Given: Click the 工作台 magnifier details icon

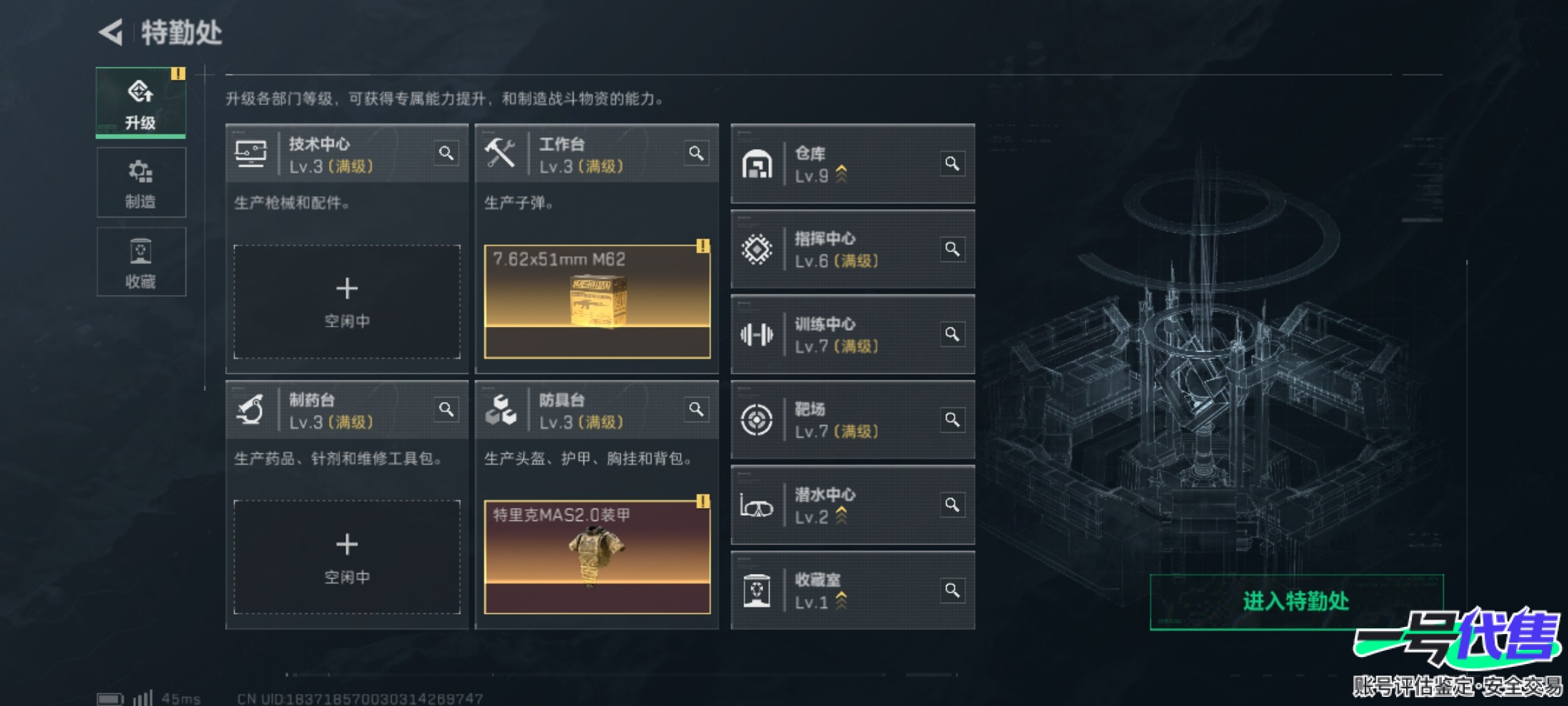Looking at the screenshot, I should pyautogui.click(x=696, y=153).
